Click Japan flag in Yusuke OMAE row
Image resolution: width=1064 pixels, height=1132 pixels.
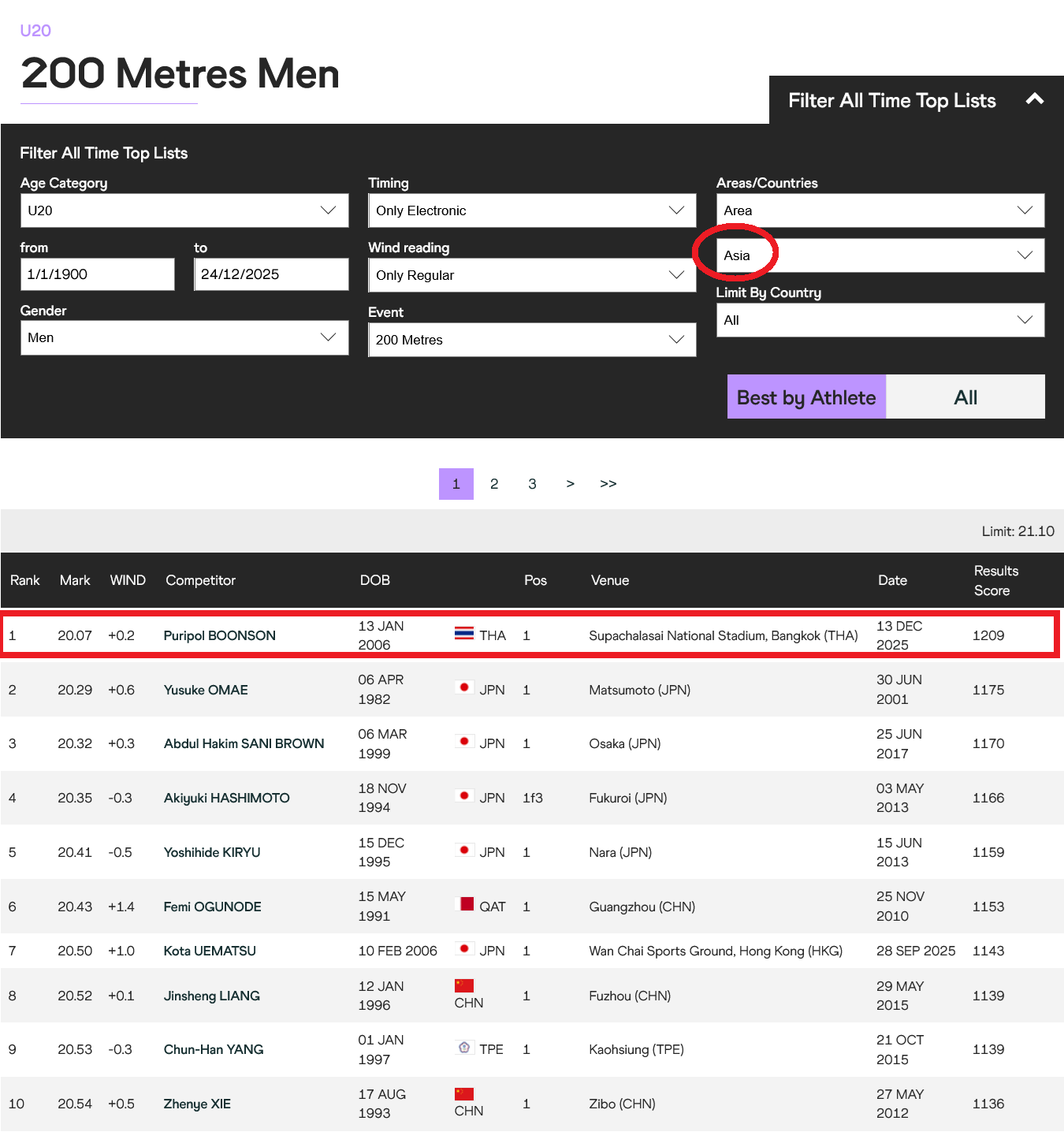coord(464,687)
